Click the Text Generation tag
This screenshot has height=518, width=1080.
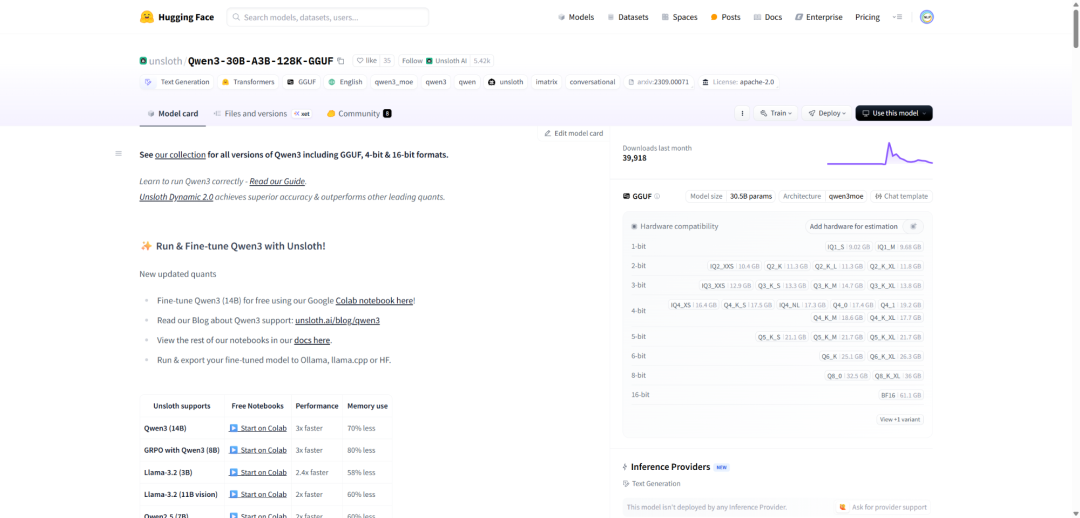(178, 82)
